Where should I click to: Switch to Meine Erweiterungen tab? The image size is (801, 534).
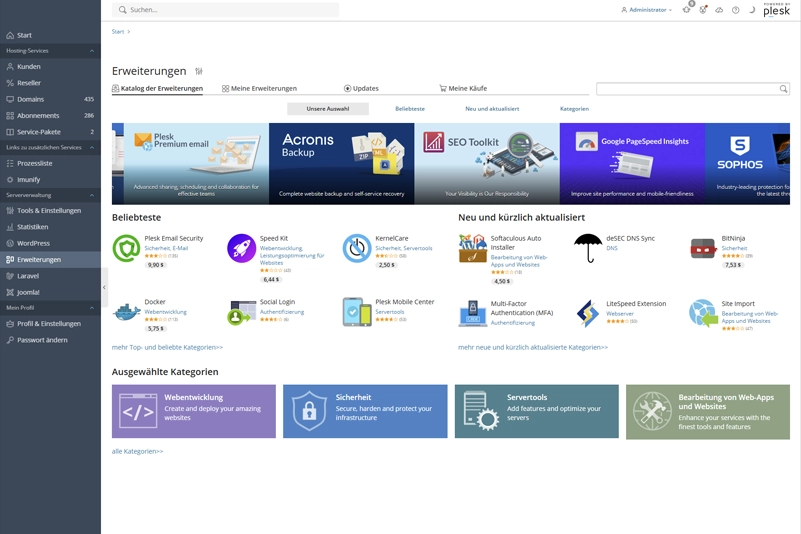coord(259,88)
